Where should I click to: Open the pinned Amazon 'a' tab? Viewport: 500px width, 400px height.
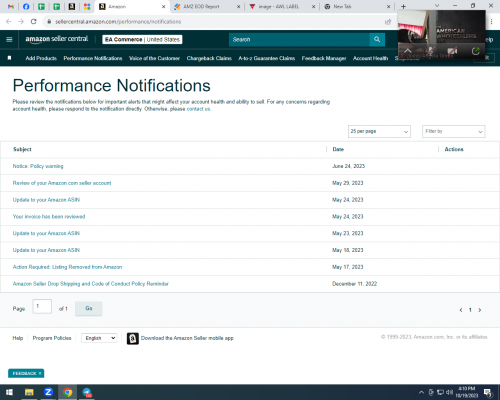pos(72,6)
